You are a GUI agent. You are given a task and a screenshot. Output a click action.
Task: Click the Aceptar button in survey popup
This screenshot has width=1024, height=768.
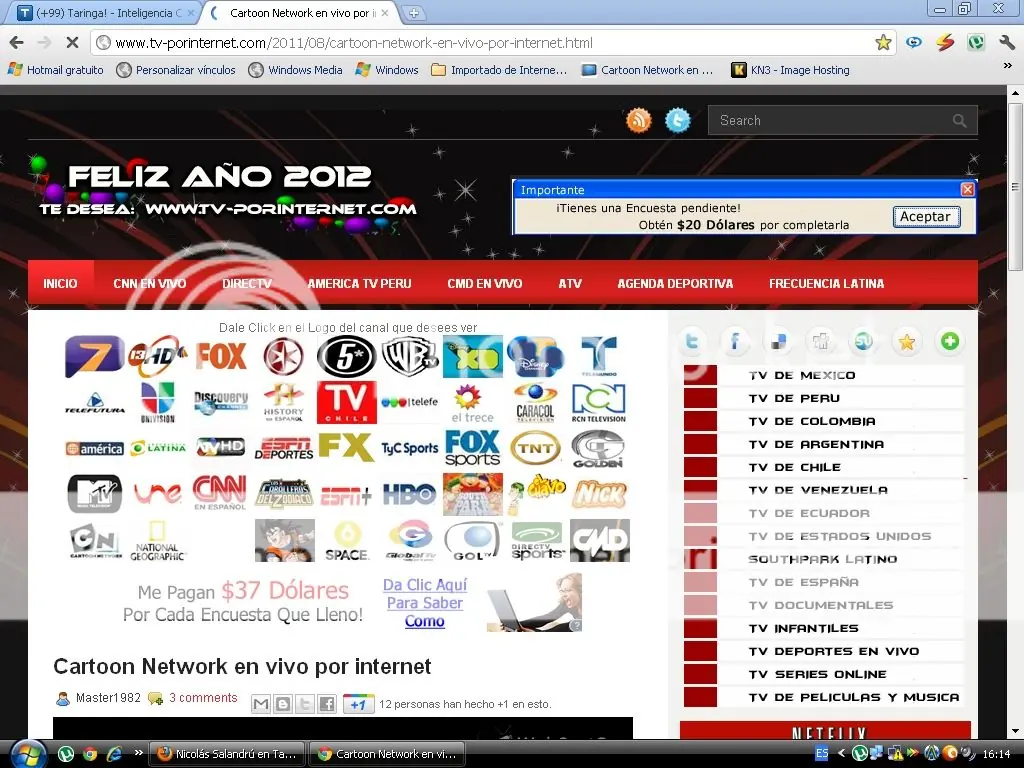point(925,217)
